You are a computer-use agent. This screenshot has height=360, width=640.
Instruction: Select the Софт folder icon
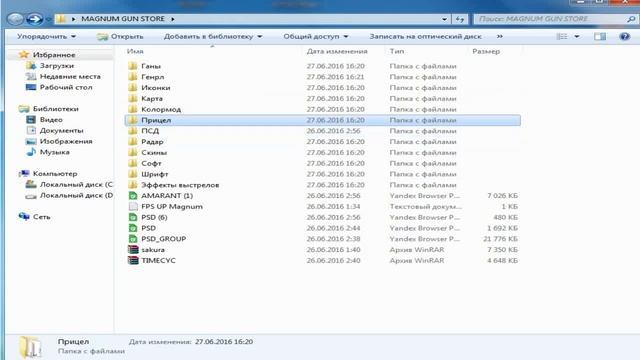132,163
